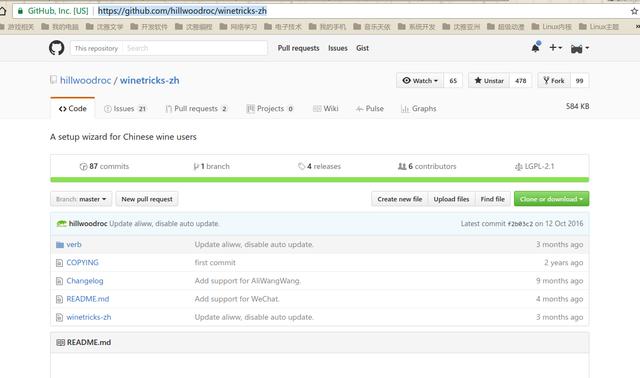
Task: Click the README.md header book icon
Action: tap(60, 342)
